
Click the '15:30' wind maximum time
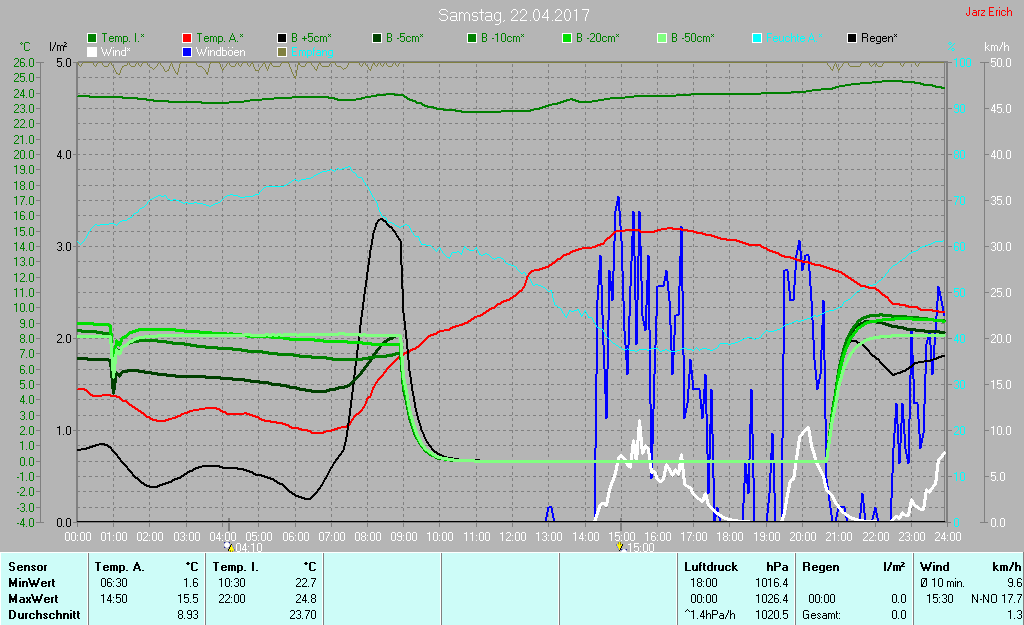click(940, 598)
